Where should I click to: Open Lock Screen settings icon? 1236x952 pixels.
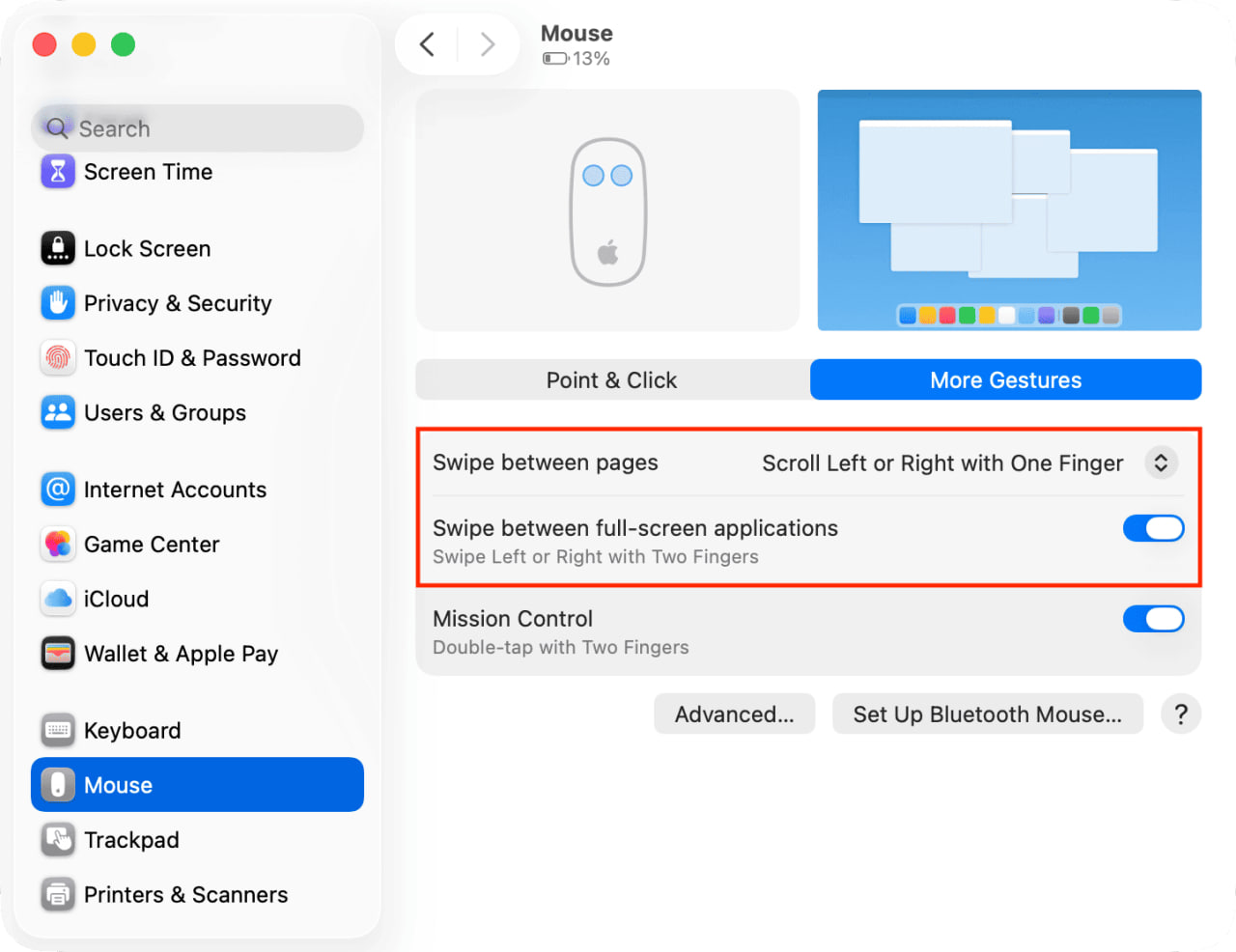58,248
